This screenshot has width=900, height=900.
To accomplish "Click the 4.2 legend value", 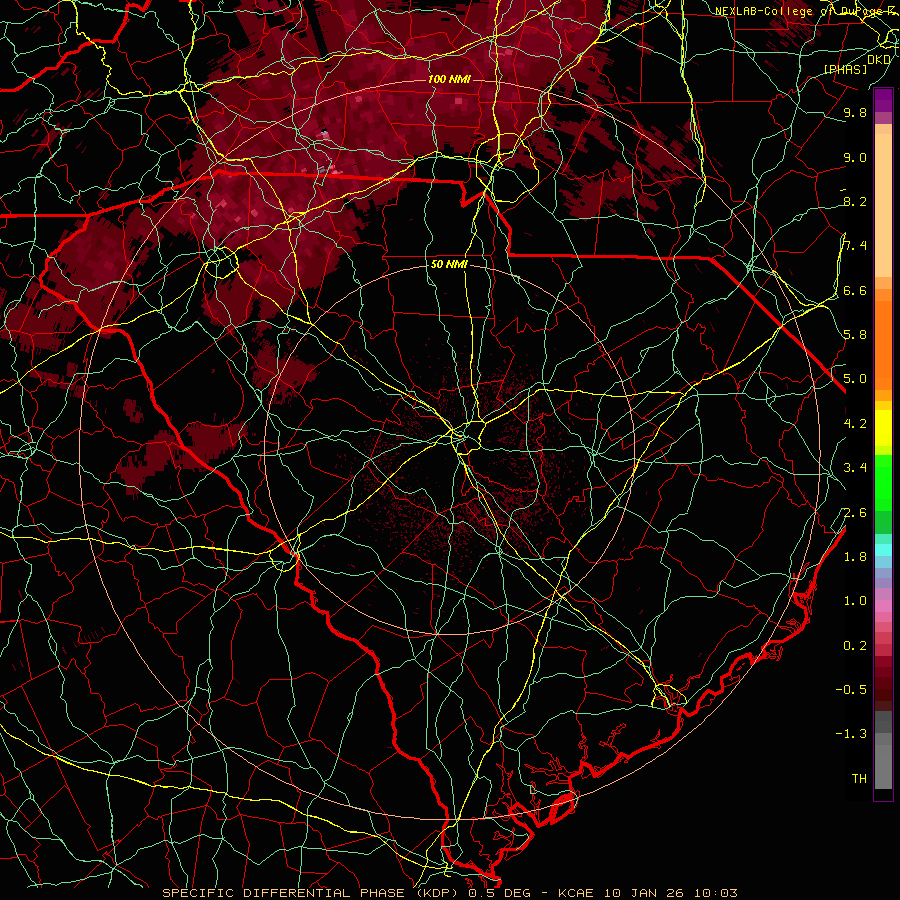I will [855, 424].
